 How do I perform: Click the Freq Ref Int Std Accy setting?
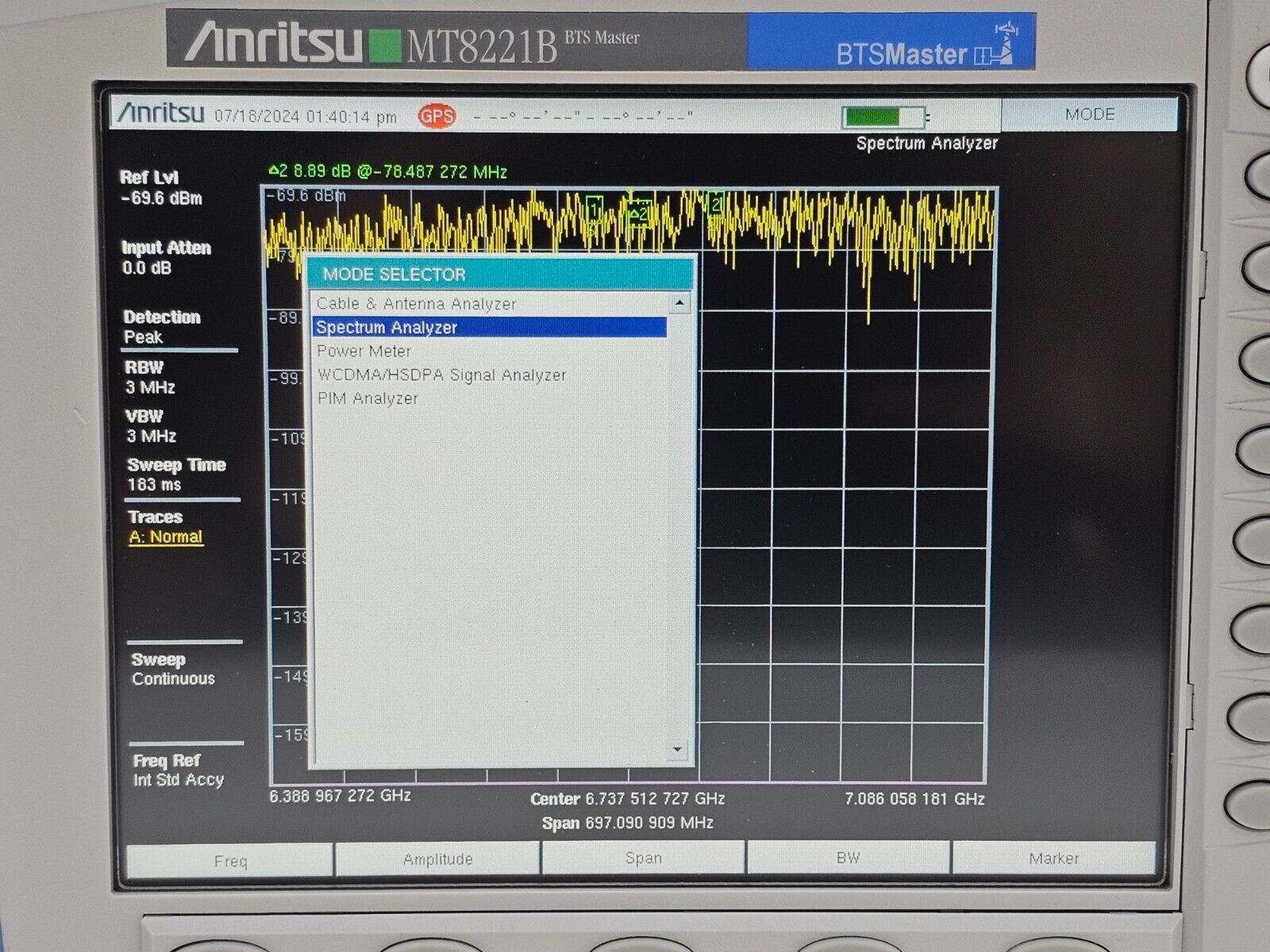[178, 770]
